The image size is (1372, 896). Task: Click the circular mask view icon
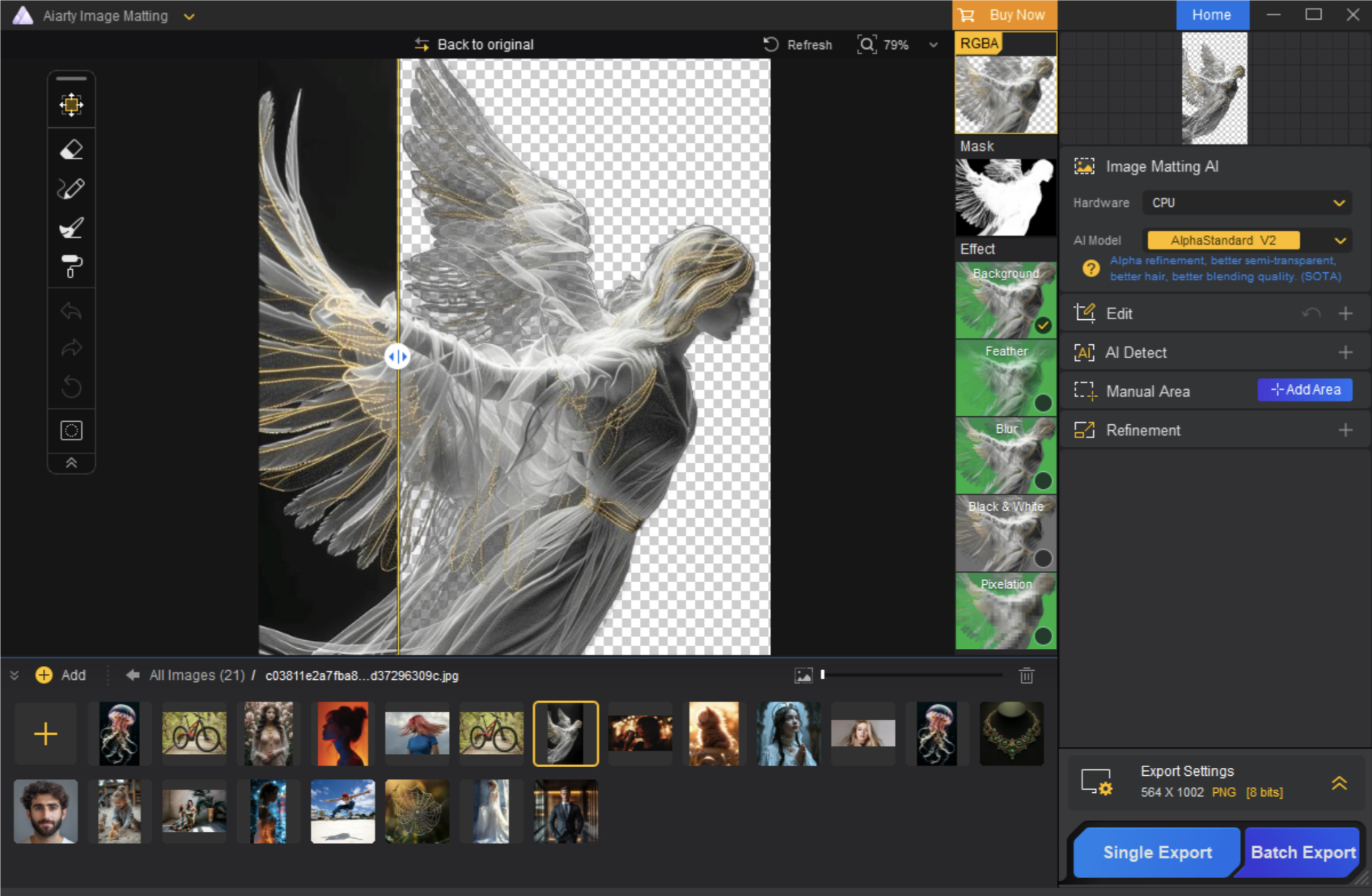[x=71, y=431]
